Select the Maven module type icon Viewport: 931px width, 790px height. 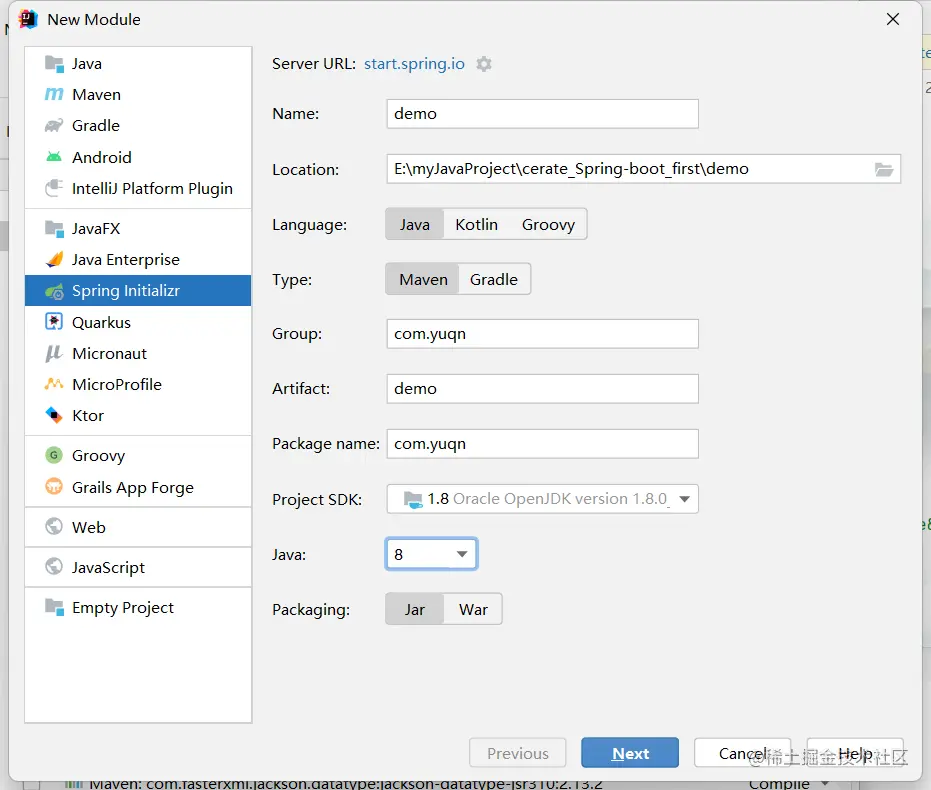(54, 95)
